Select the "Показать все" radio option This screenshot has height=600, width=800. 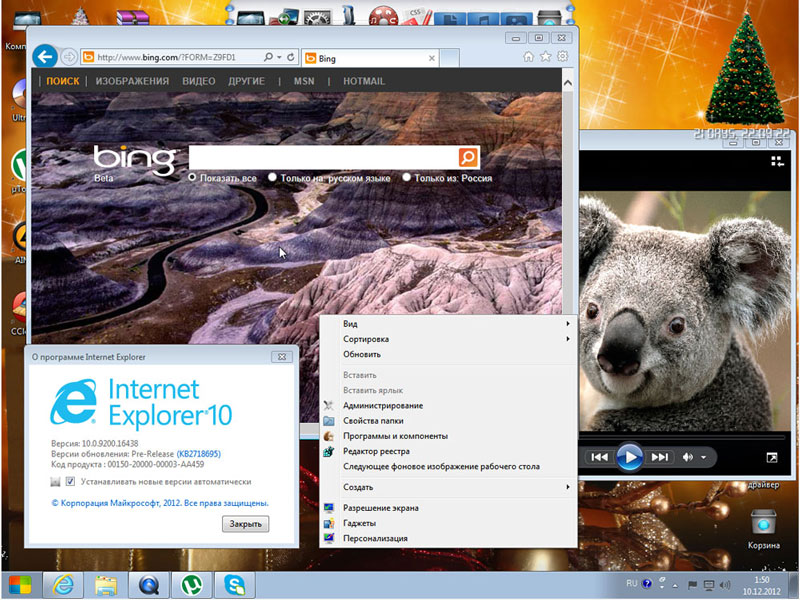(x=193, y=178)
